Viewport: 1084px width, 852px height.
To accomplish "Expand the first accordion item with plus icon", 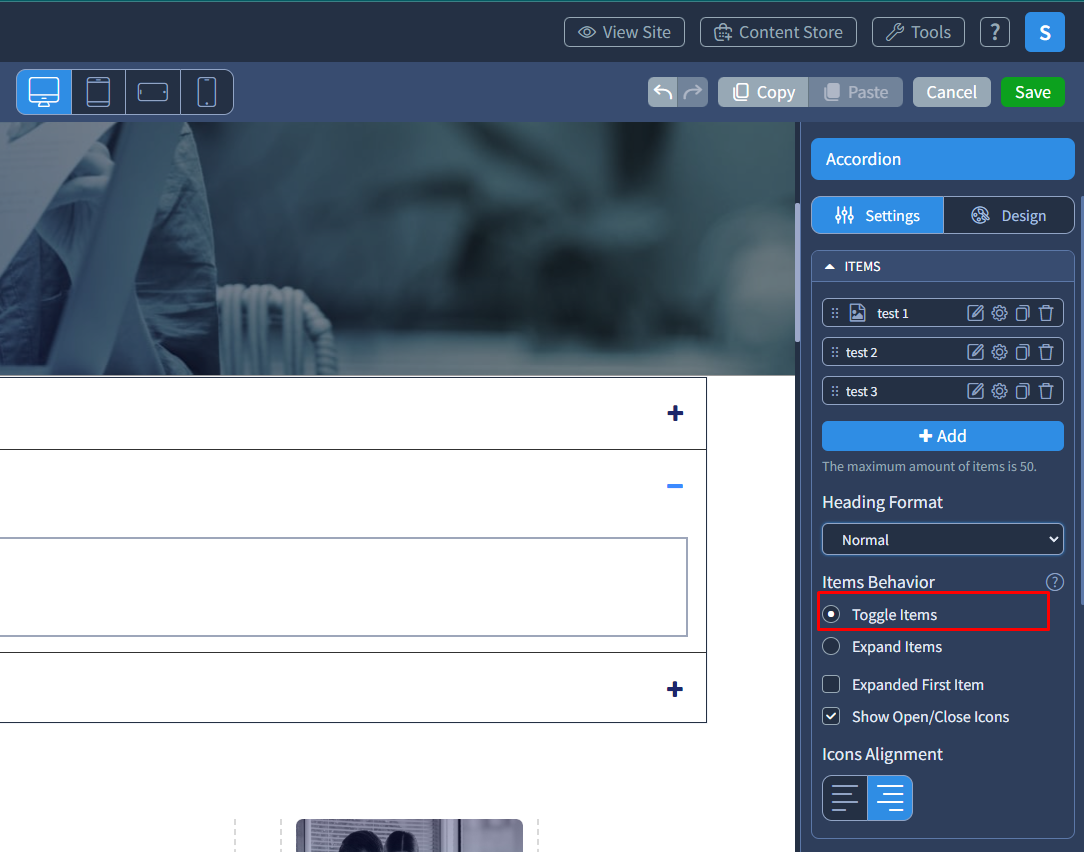I will click(675, 413).
